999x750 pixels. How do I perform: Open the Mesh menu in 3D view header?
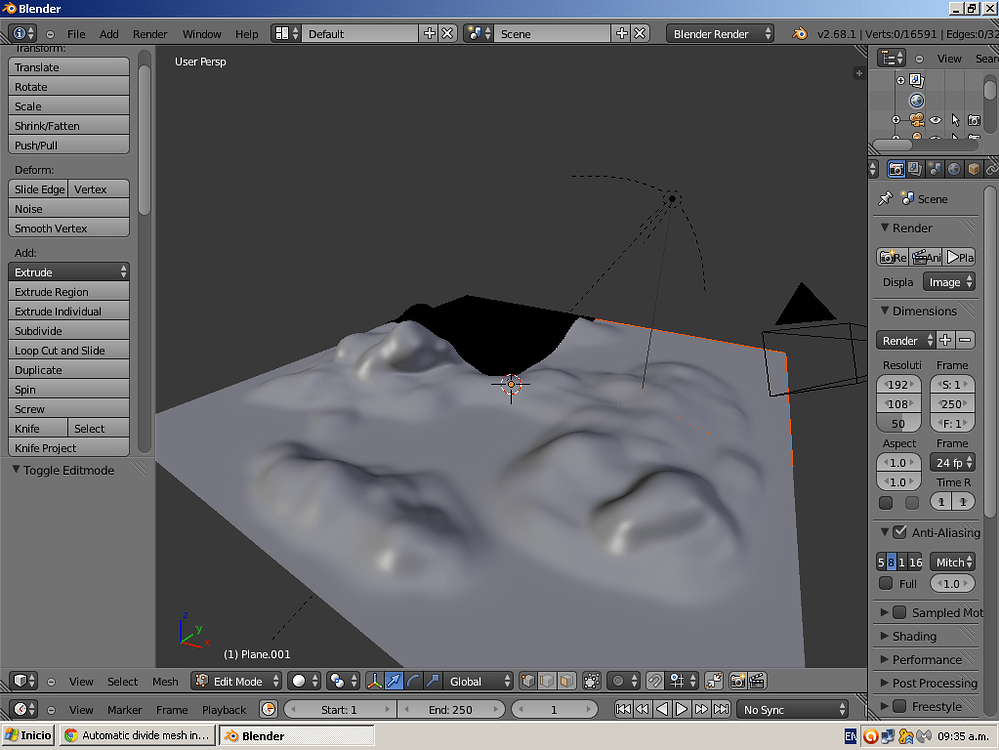coord(165,681)
